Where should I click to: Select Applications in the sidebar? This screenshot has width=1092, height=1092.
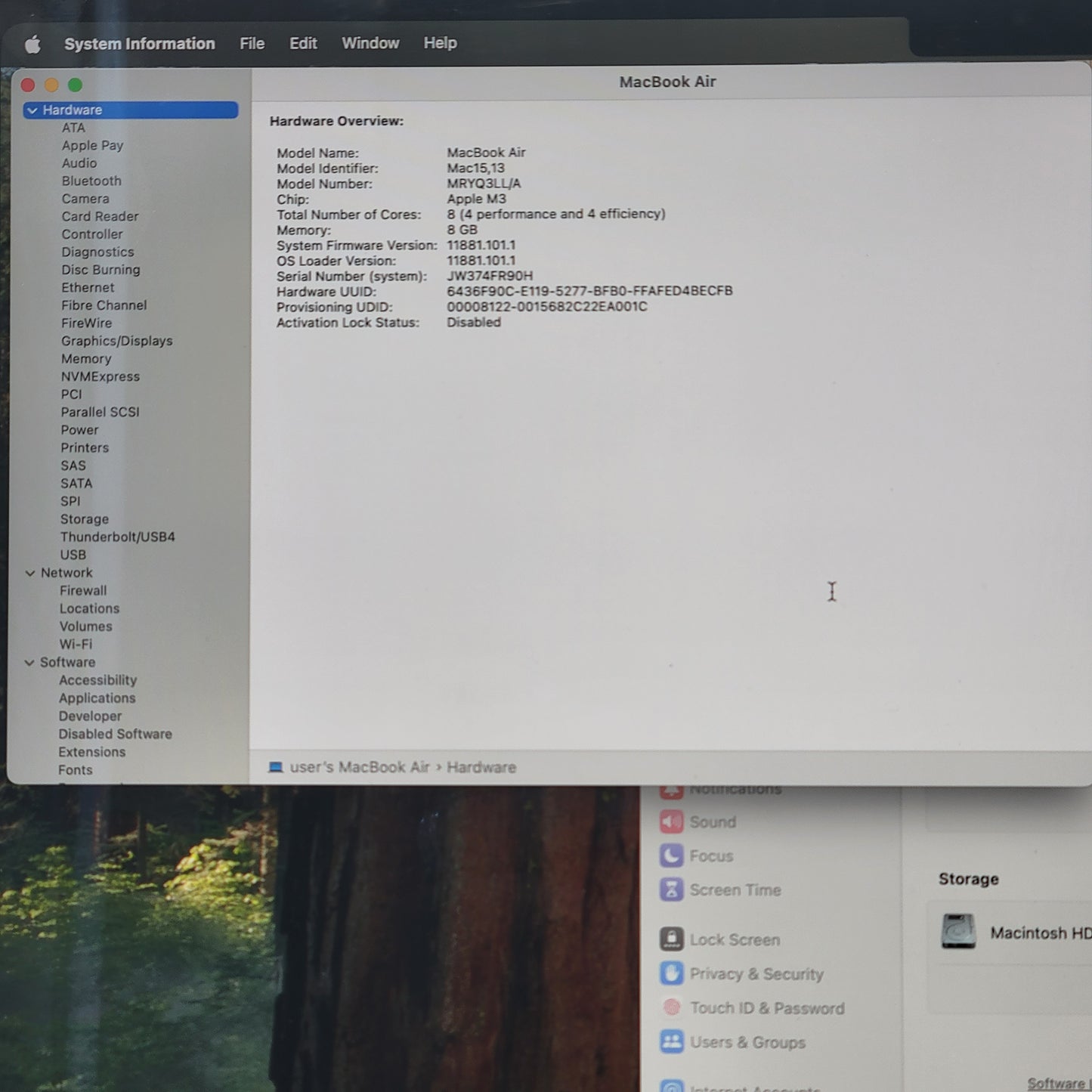(x=97, y=698)
